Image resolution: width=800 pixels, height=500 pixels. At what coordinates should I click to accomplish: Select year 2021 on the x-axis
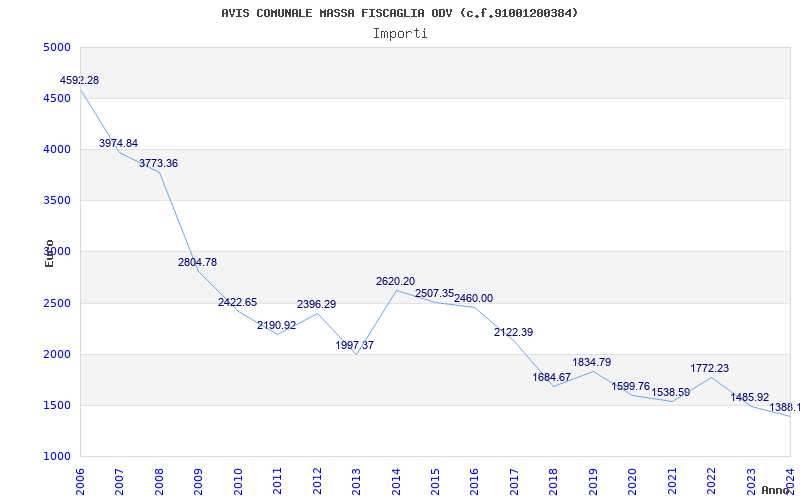point(672,481)
